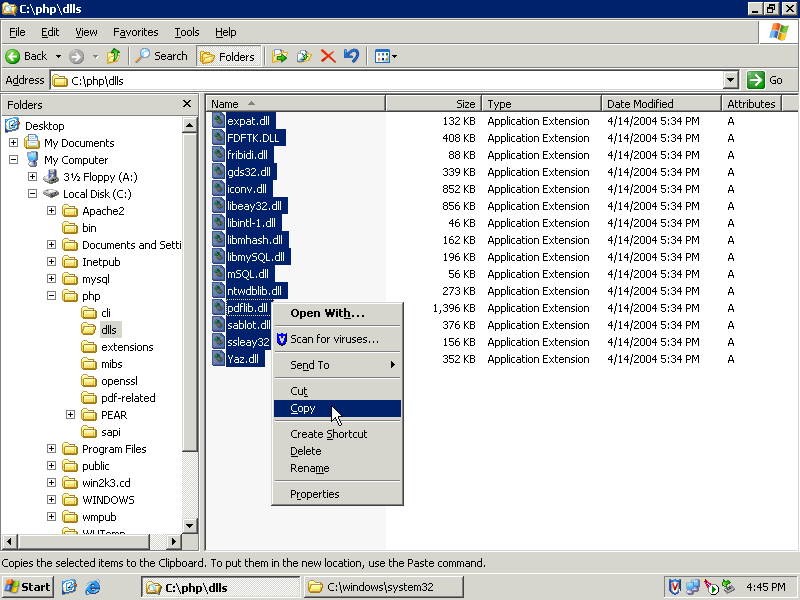Image resolution: width=800 pixels, height=600 pixels.
Task: Click the Up one level toolbar icon
Action: click(114, 56)
